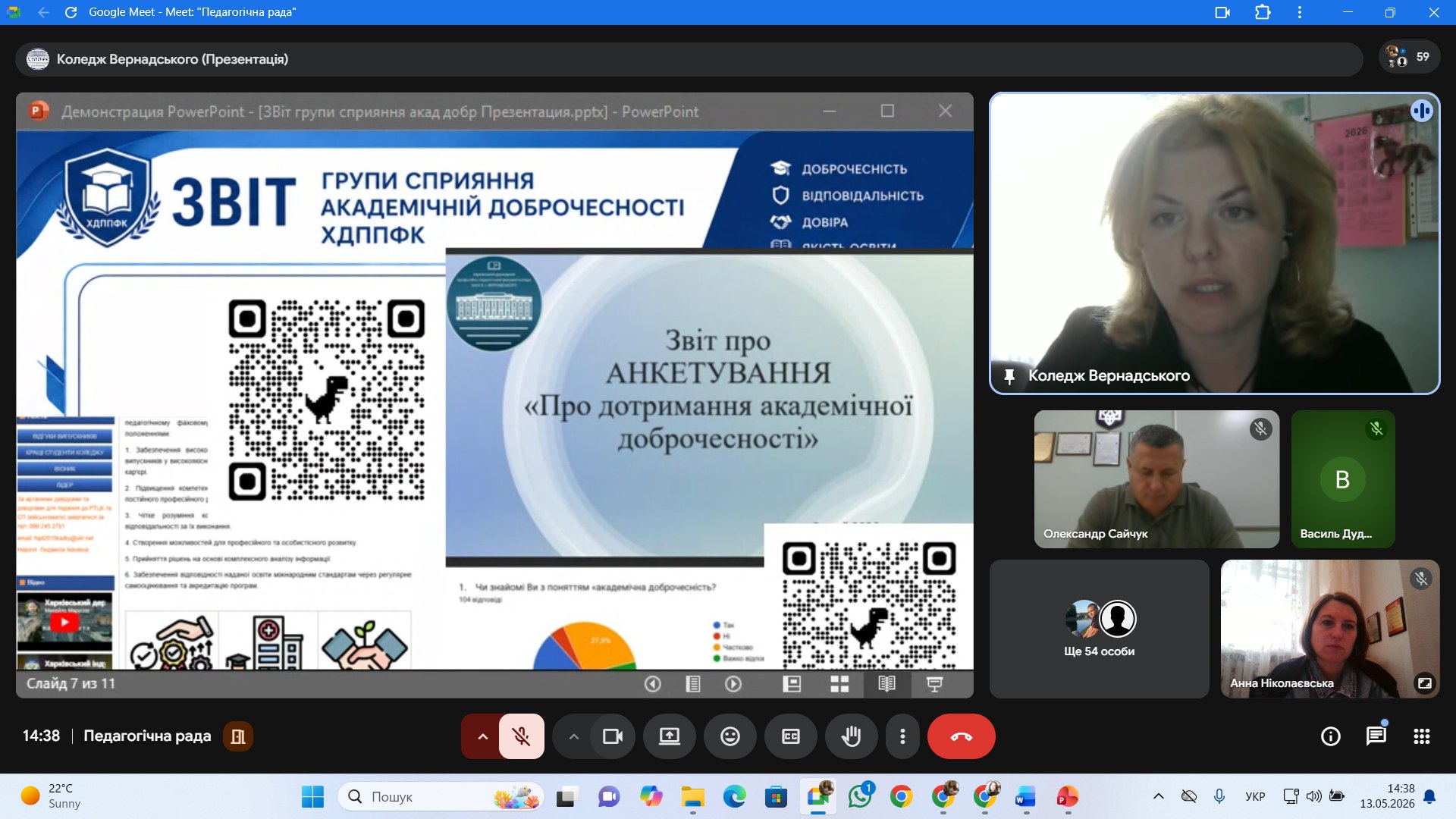The height and width of the screenshot is (819, 1456).
Task: Leave the call with red button
Action: point(962,736)
